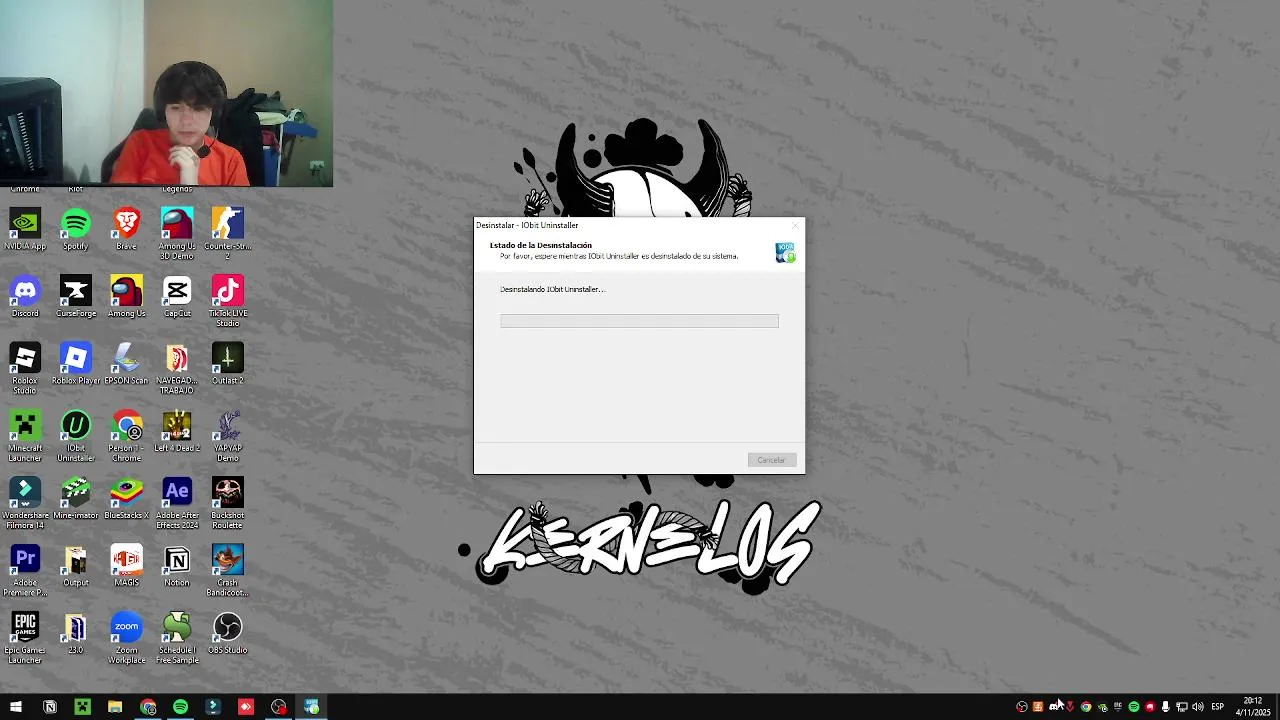Select the MAGIS desktop icon
Image resolution: width=1280 pixels, height=720 pixels.
pyautogui.click(x=126, y=565)
